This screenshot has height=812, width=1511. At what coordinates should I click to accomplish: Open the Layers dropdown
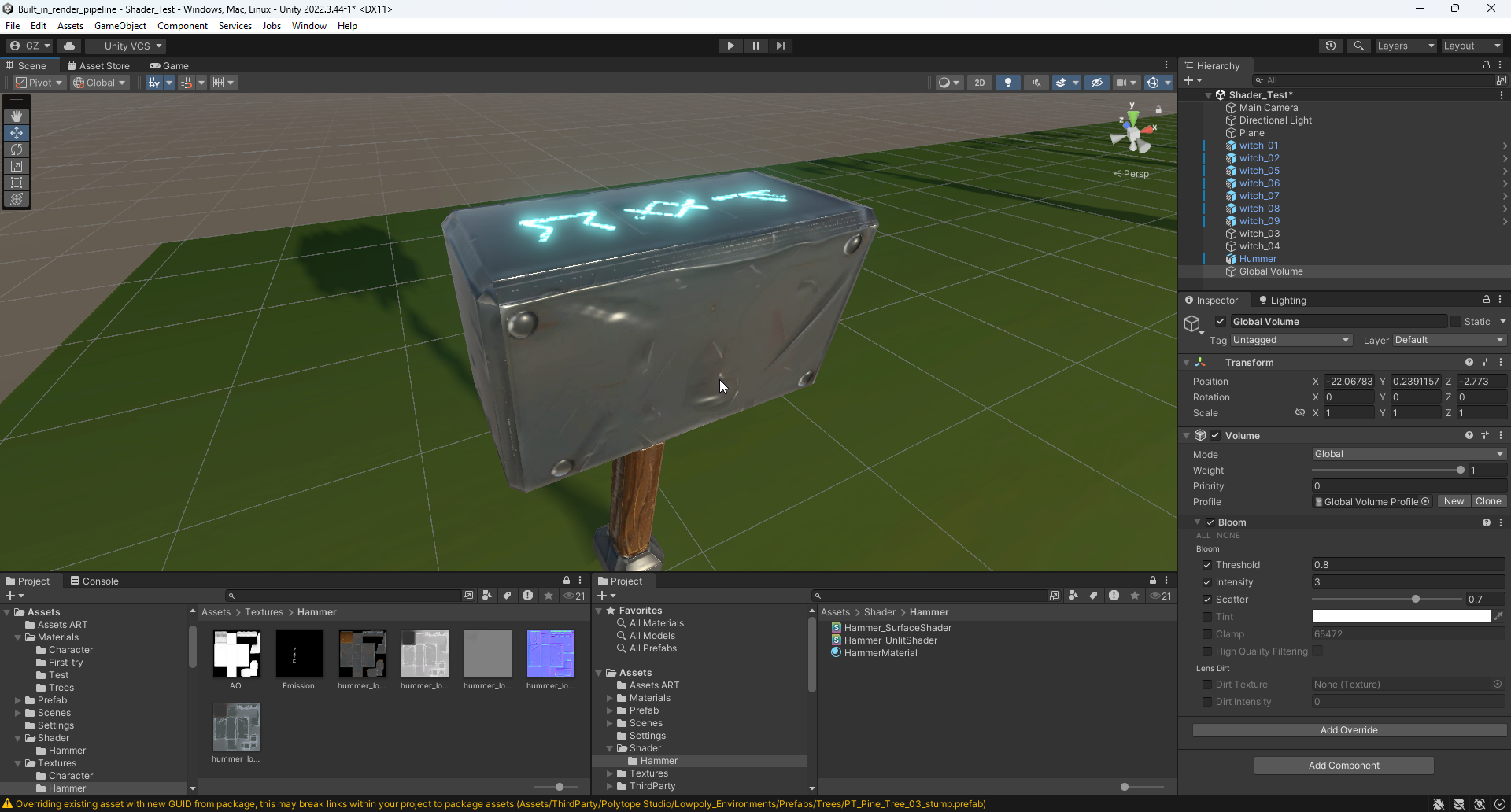coord(1405,46)
